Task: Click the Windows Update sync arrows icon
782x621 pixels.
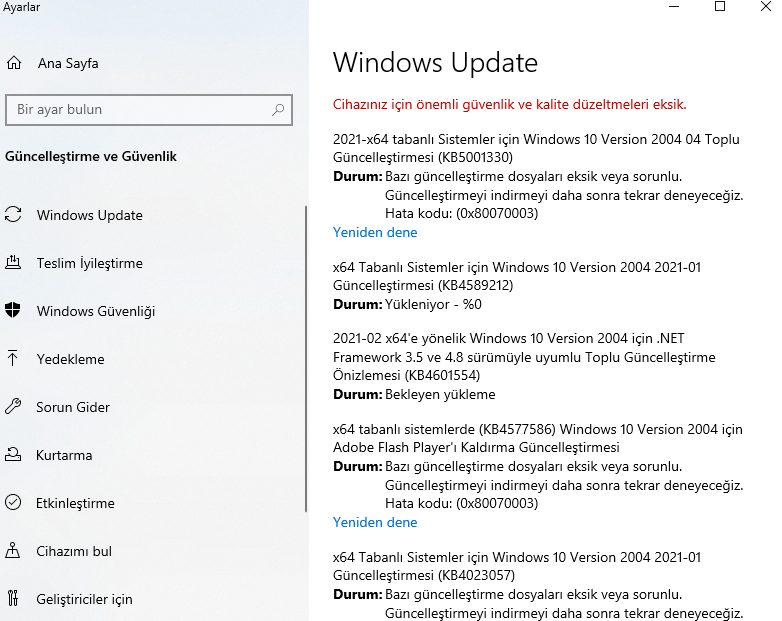Action: pos(13,214)
